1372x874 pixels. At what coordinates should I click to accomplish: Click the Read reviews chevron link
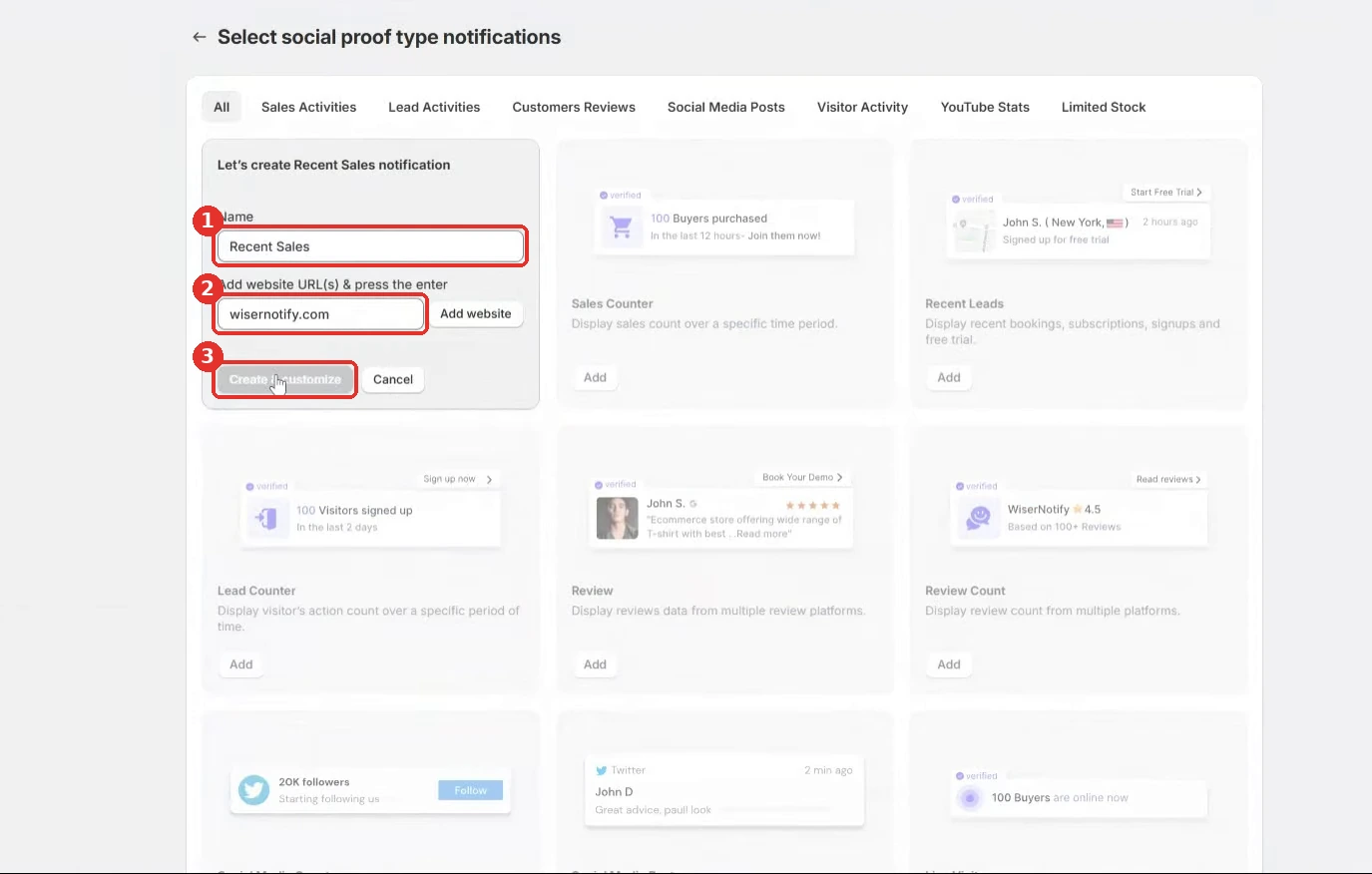(x=1168, y=479)
